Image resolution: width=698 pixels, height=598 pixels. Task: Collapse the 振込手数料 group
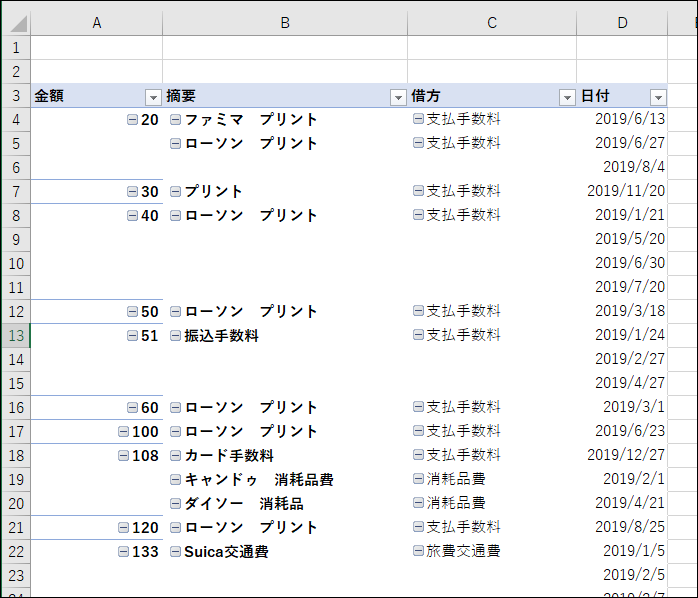pyautogui.click(x=176, y=336)
